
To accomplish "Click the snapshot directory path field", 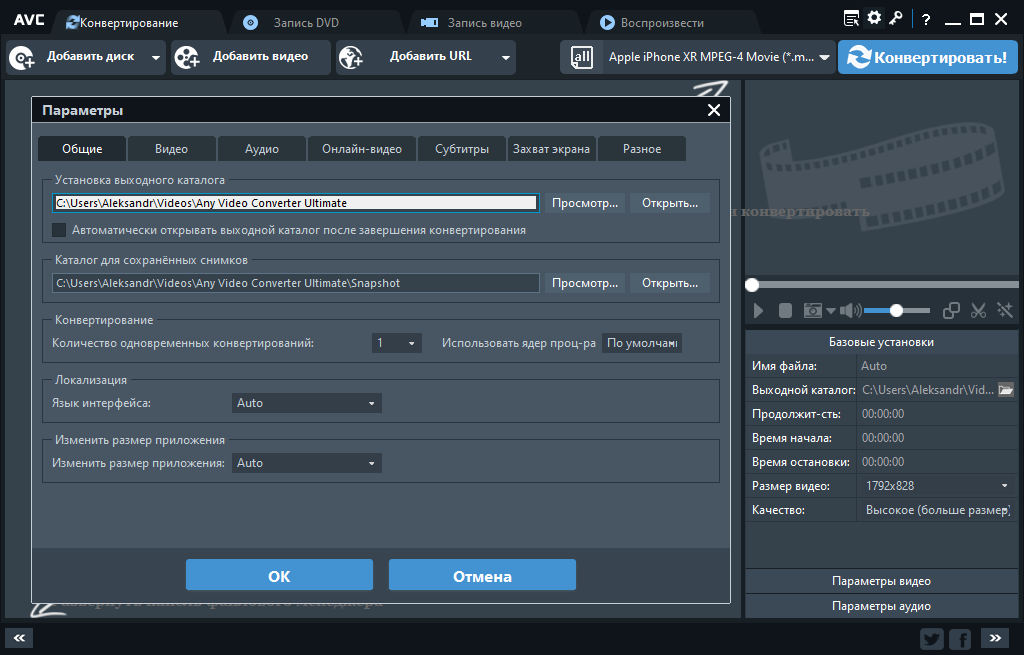I will (x=296, y=283).
